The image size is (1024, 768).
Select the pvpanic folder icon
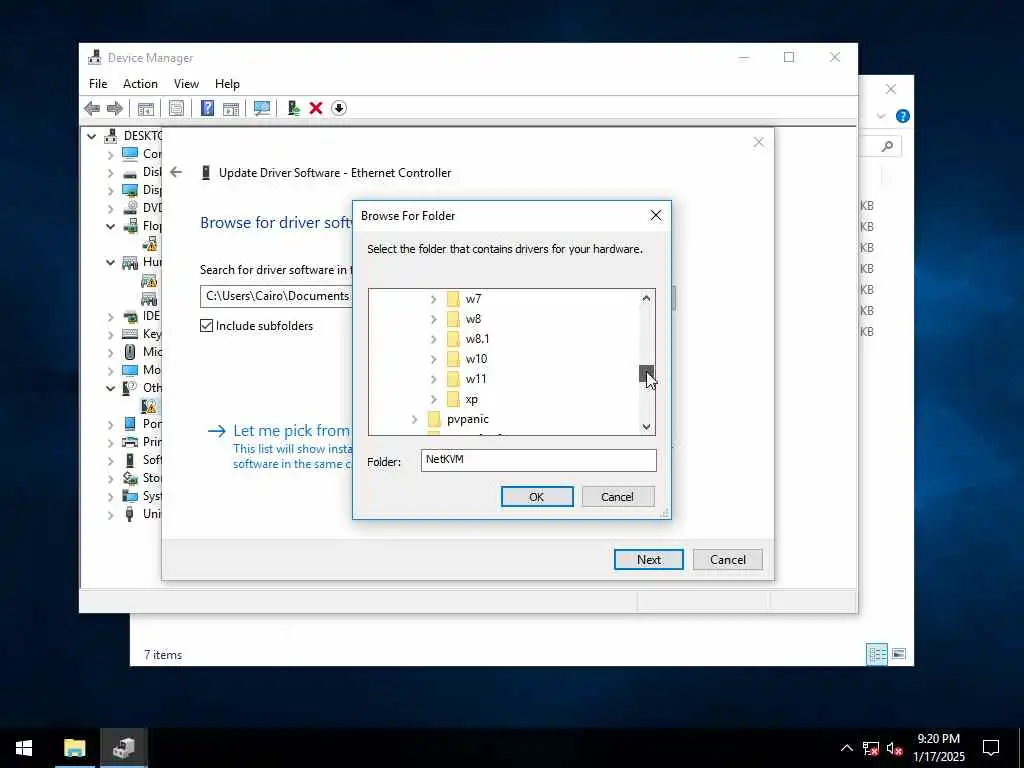pos(434,419)
